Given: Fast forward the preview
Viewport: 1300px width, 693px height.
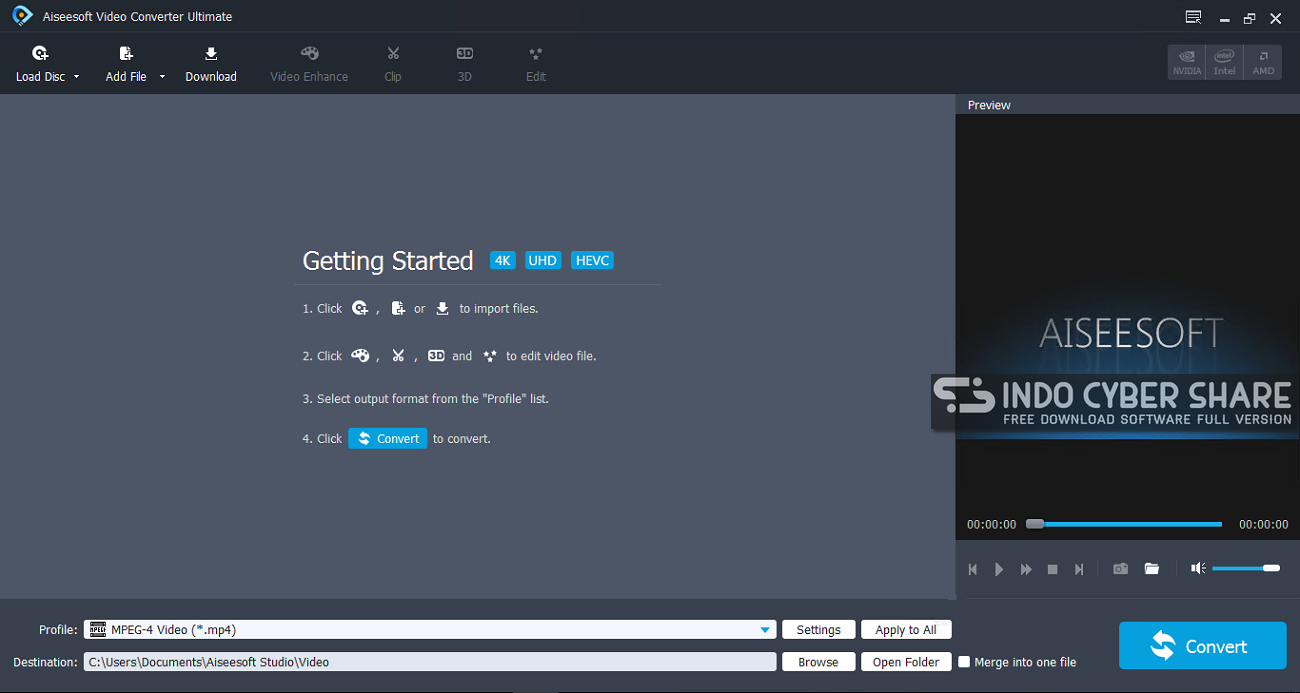Looking at the screenshot, I should pyautogui.click(x=1026, y=569).
